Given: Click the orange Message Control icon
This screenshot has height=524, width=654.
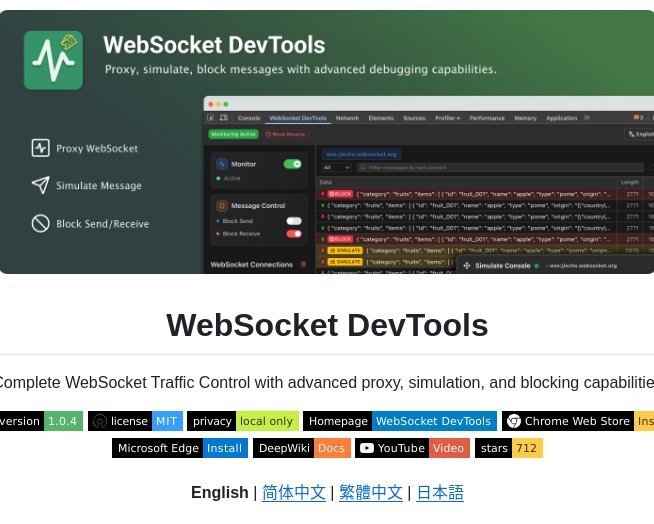Looking at the screenshot, I should coord(222,206).
